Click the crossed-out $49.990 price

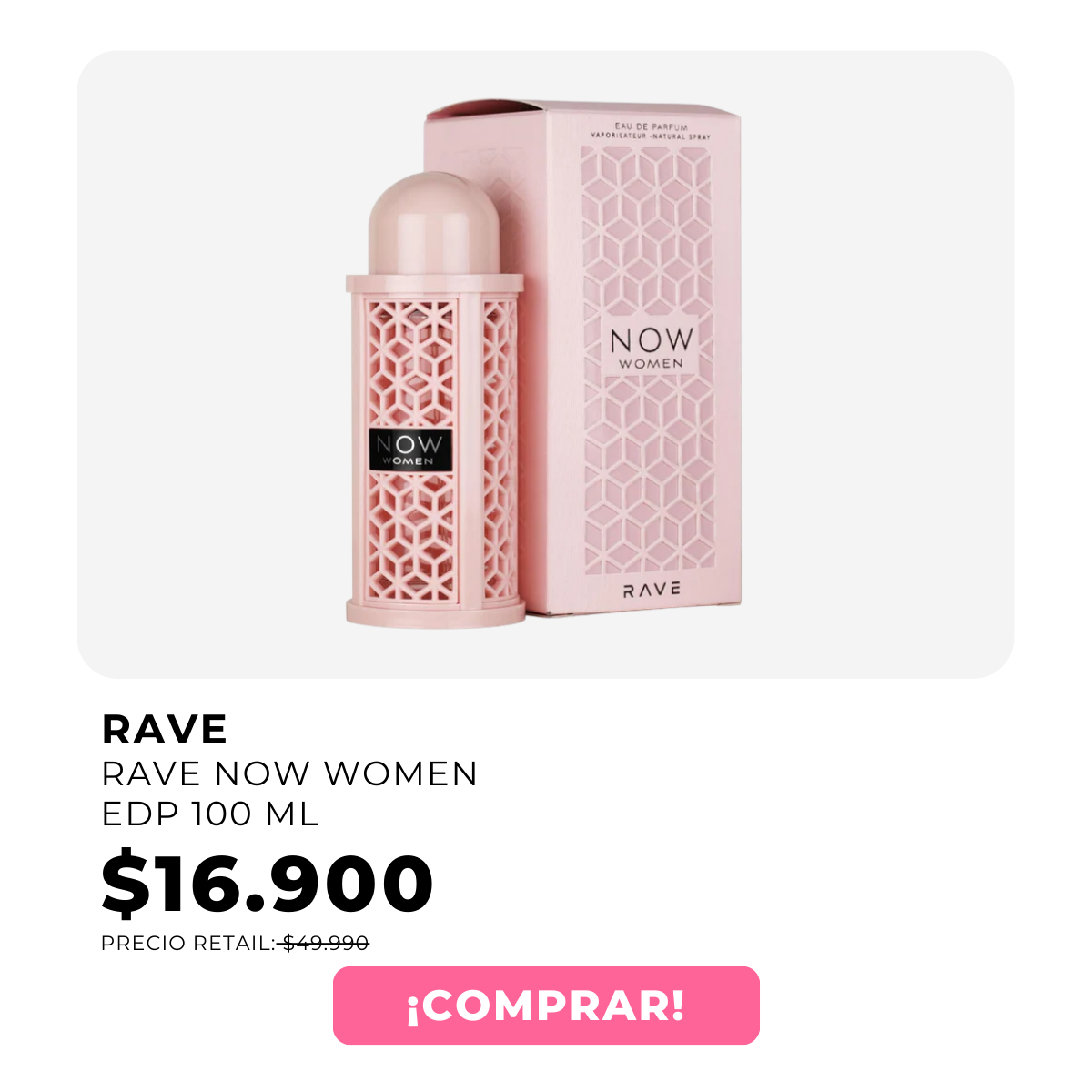[325, 944]
